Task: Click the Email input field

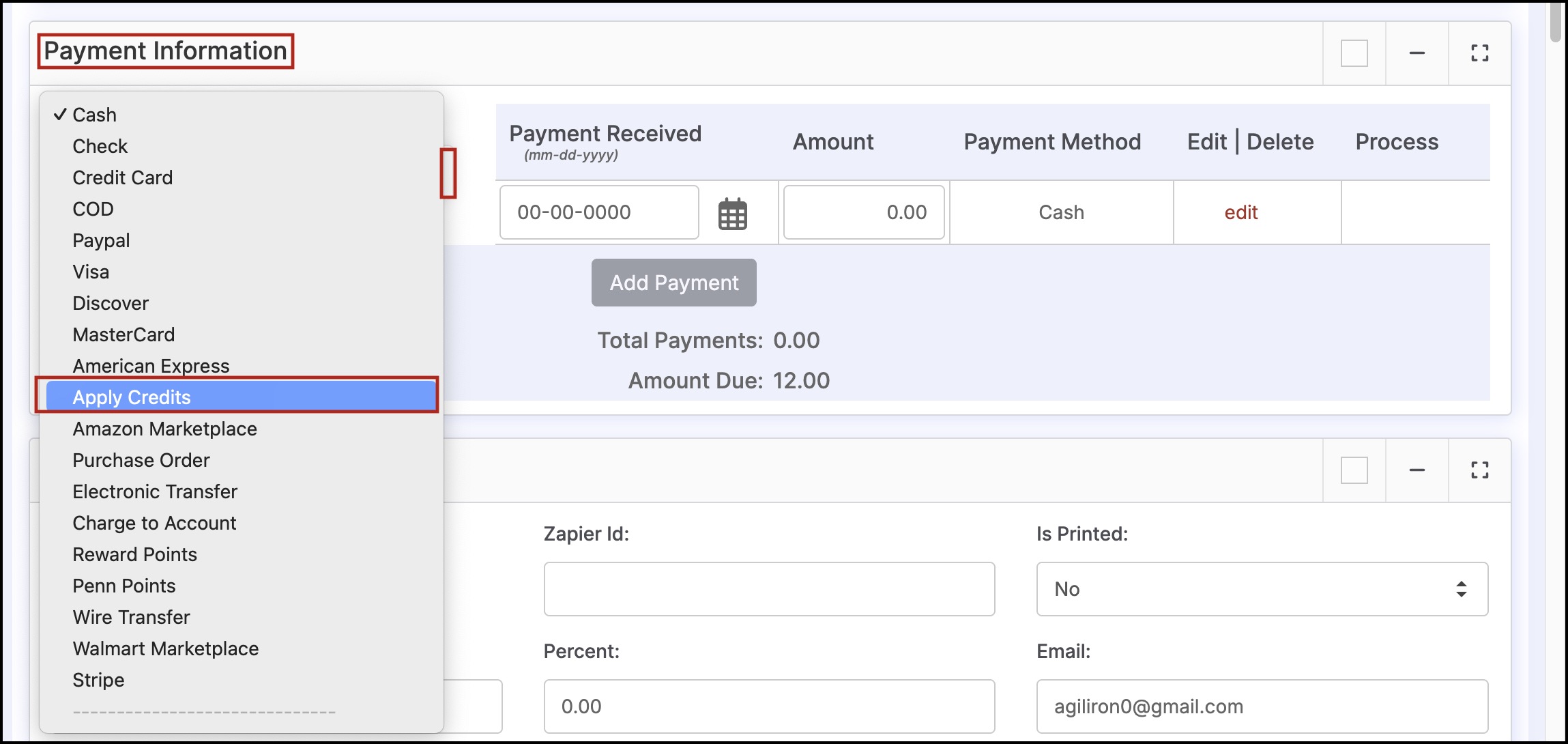Action: (1261, 706)
